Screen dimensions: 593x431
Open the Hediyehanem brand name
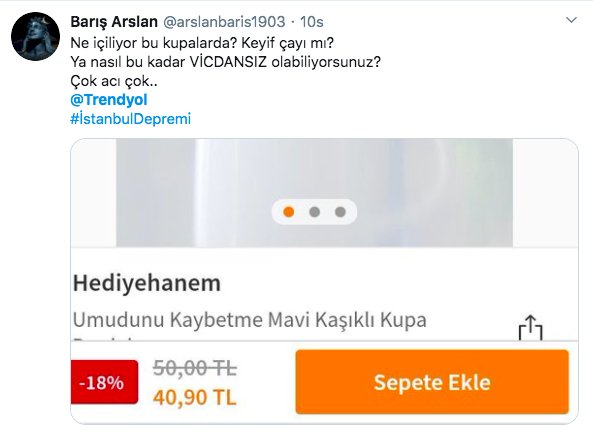click(147, 283)
